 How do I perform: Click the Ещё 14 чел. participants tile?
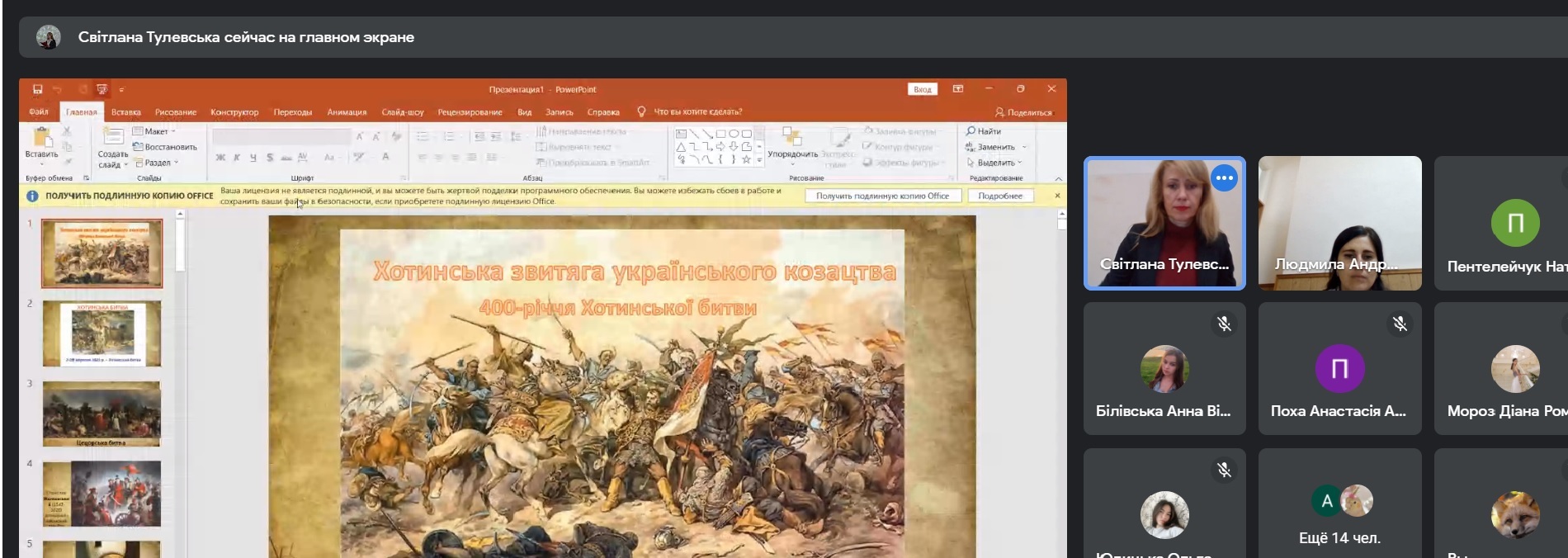point(1339,512)
